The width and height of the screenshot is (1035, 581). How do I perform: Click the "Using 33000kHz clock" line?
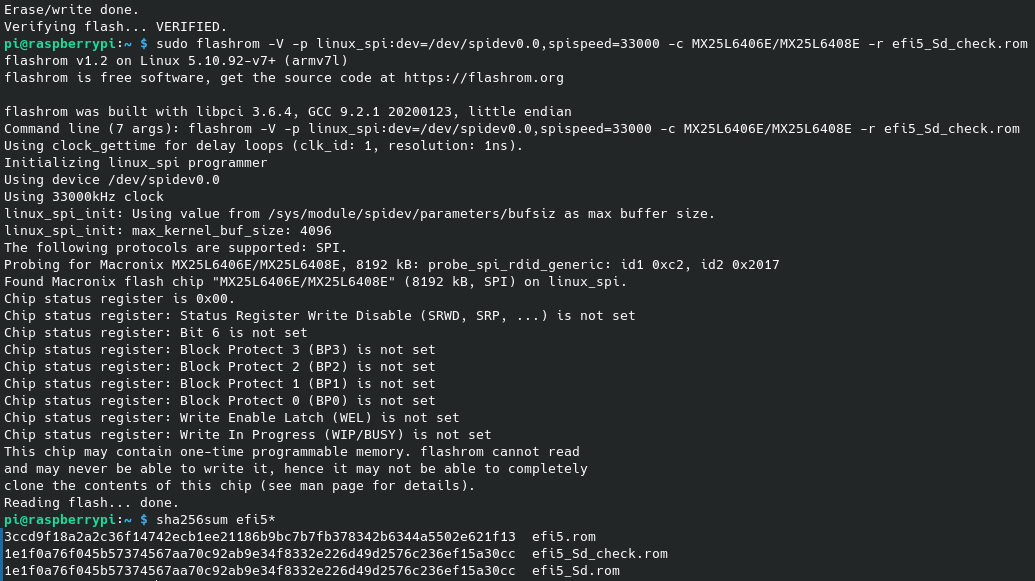tap(84, 197)
